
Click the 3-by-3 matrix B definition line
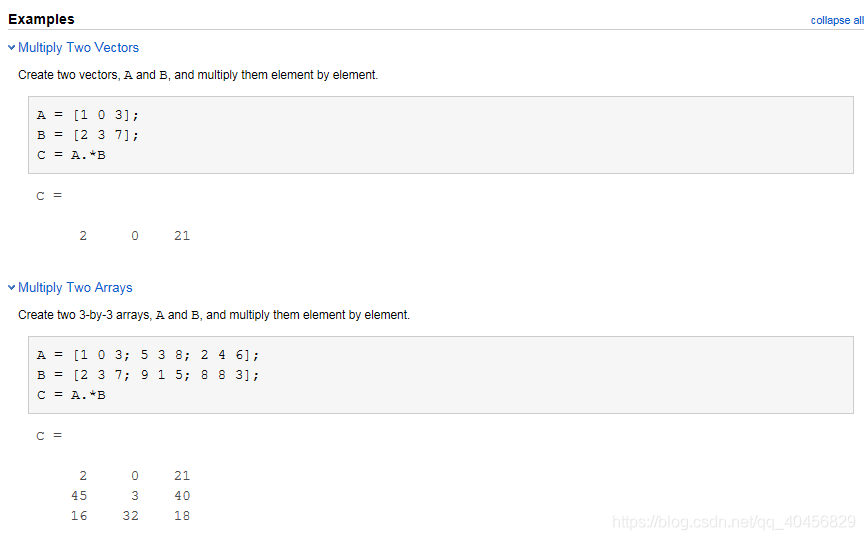pyautogui.click(x=148, y=375)
